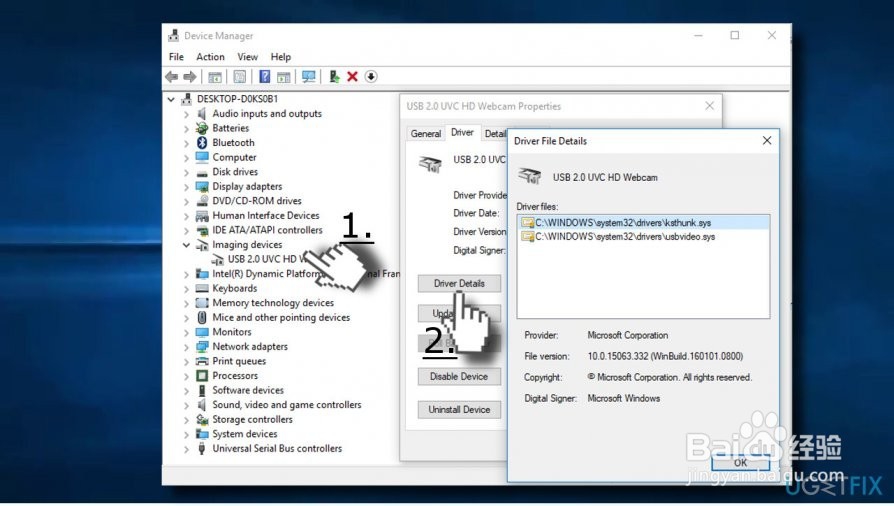Select the System devices tree item
Image resolution: width=894 pixels, height=506 pixels.
click(x=245, y=434)
